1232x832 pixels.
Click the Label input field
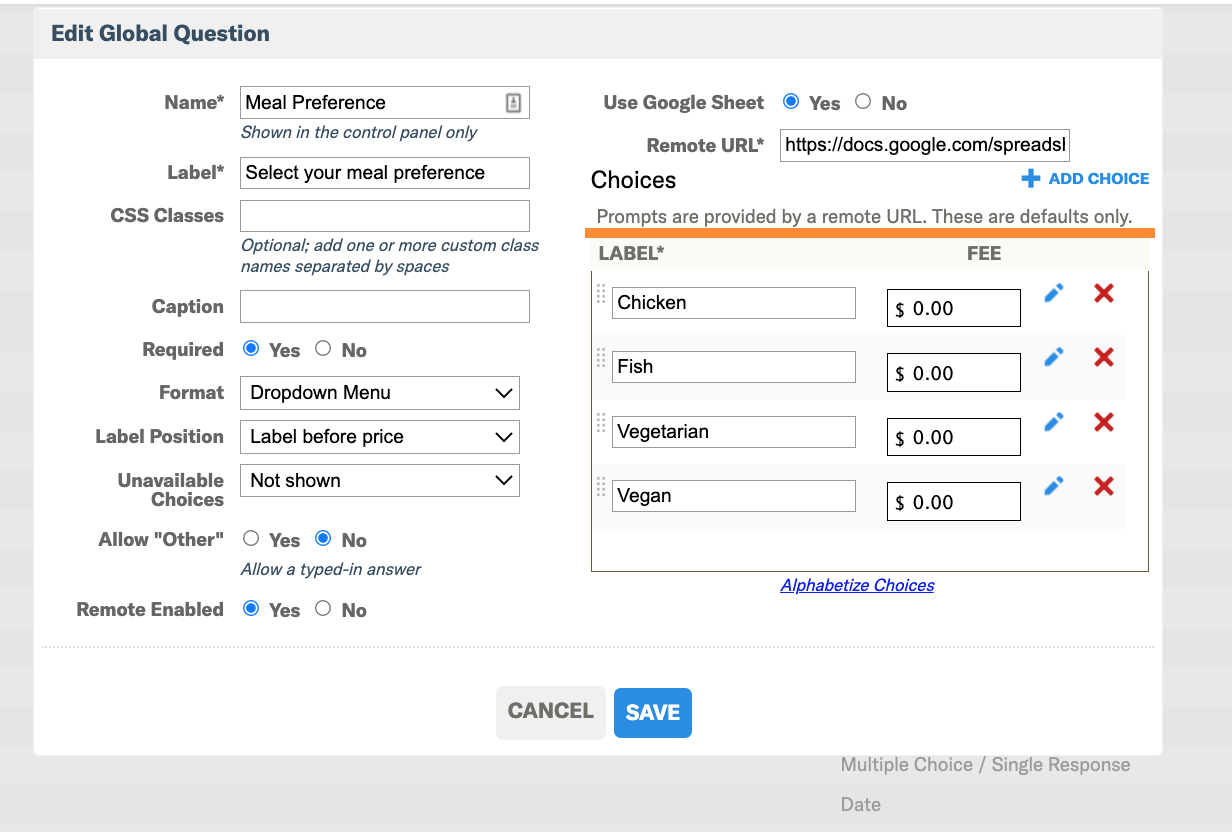pyautogui.click(x=385, y=172)
